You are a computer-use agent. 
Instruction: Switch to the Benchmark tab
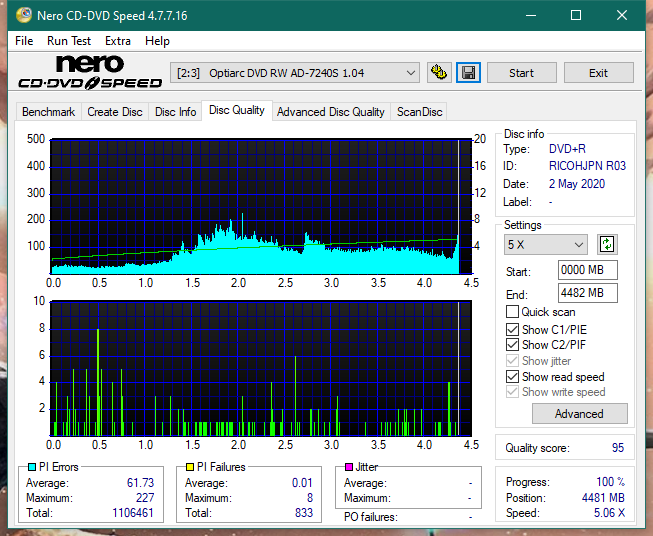click(x=49, y=112)
